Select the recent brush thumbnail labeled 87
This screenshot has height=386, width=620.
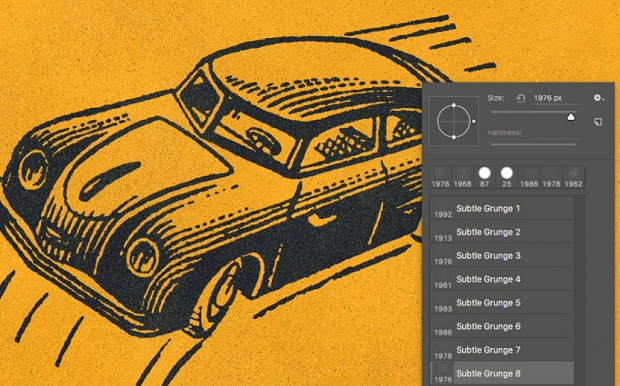tap(484, 177)
